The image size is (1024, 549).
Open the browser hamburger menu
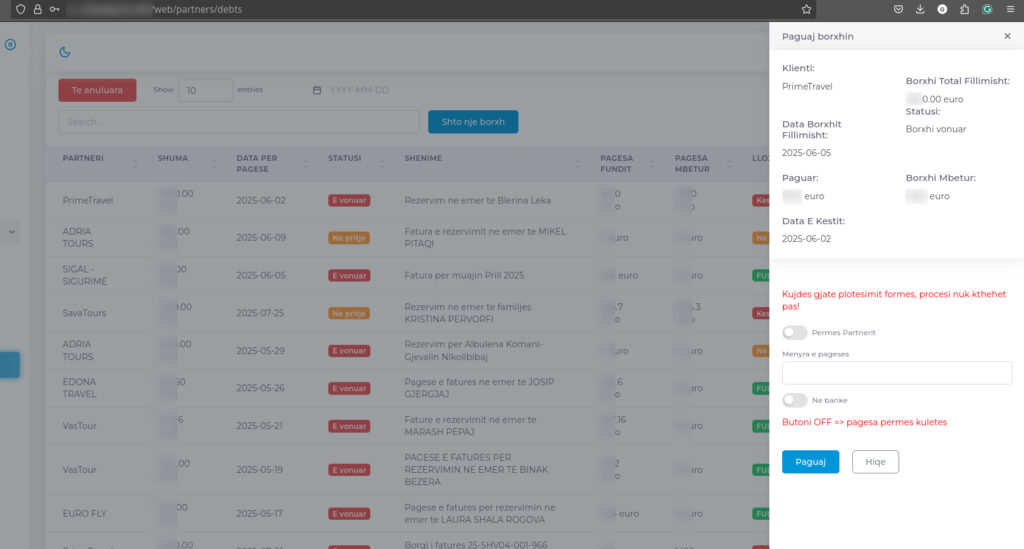pyautogui.click(x=1010, y=9)
